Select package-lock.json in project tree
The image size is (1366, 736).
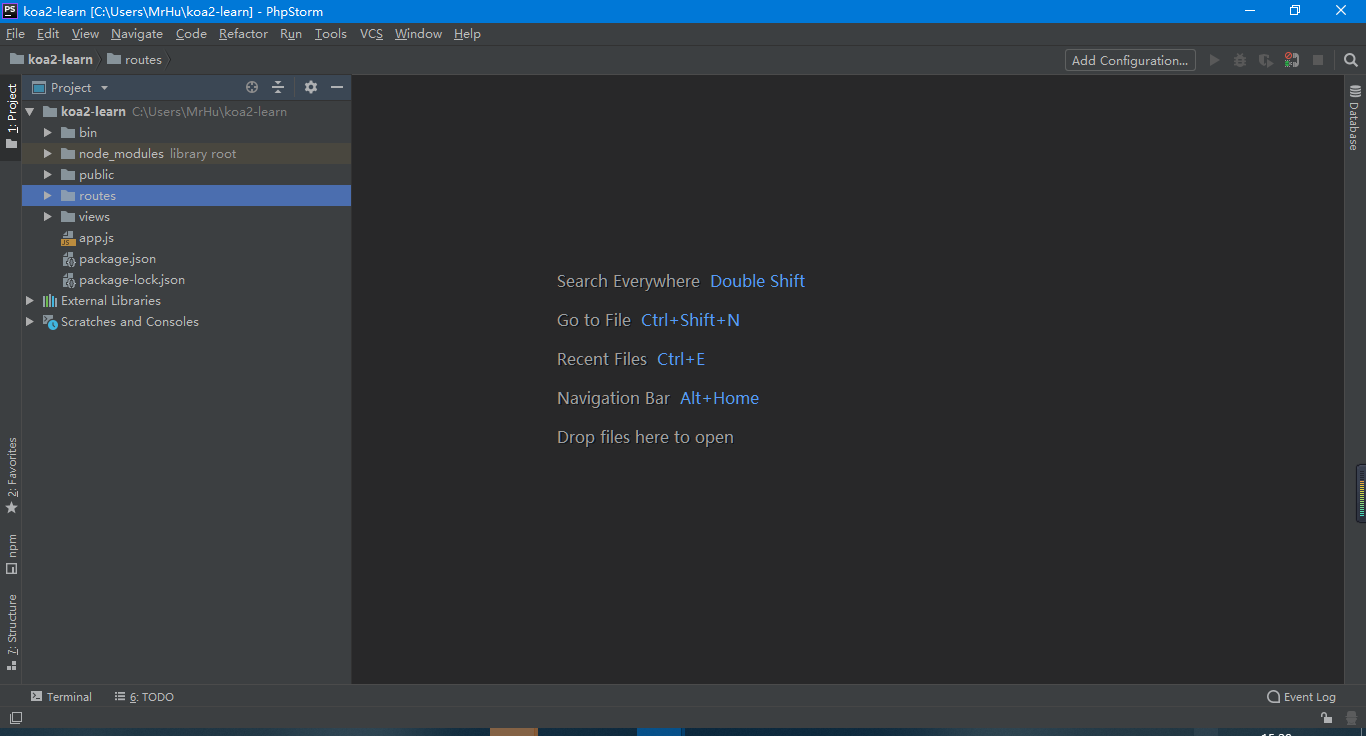pyautogui.click(x=186, y=280)
